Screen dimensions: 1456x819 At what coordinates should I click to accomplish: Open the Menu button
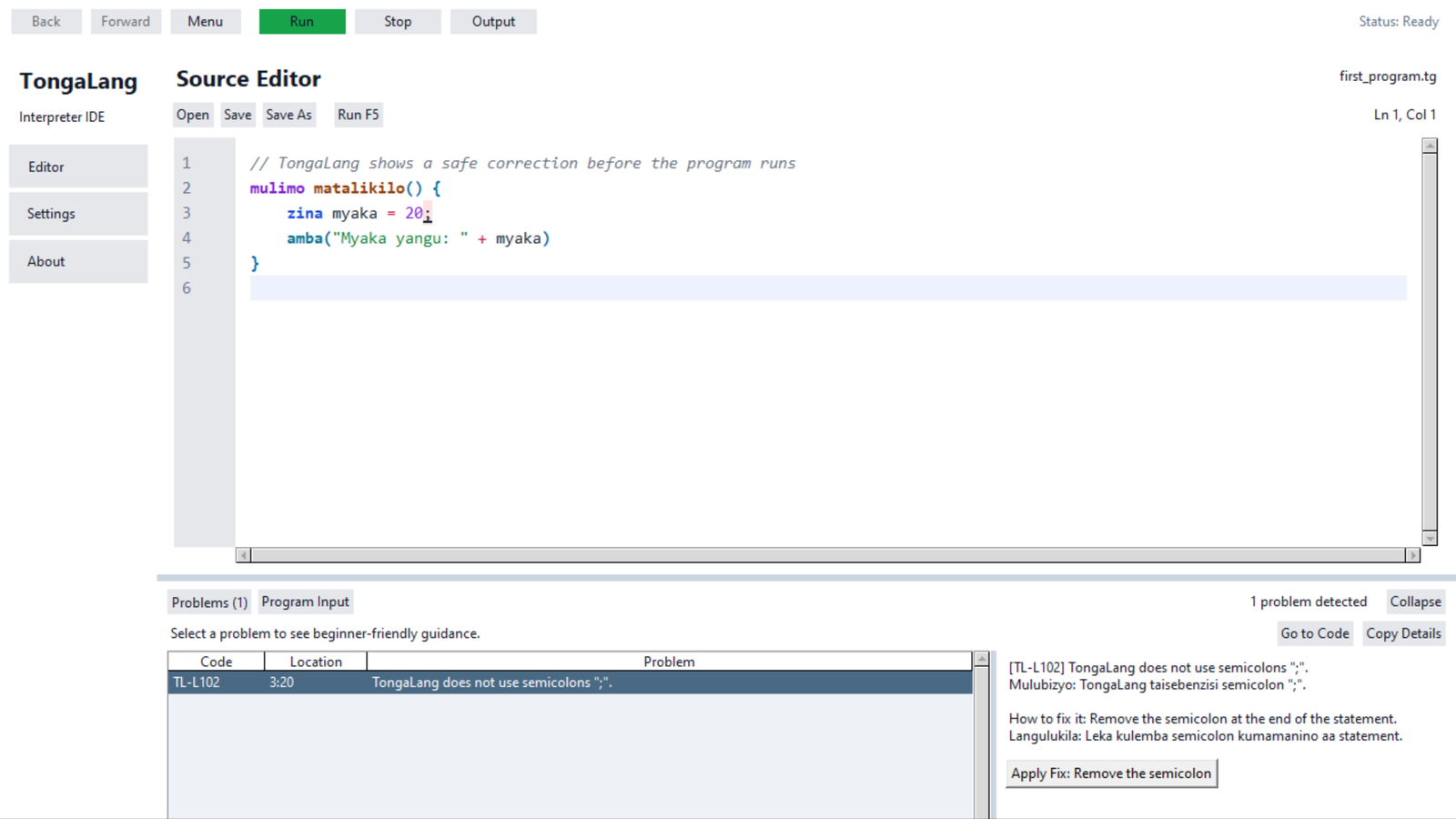pyautogui.click(x=206, y=22)
